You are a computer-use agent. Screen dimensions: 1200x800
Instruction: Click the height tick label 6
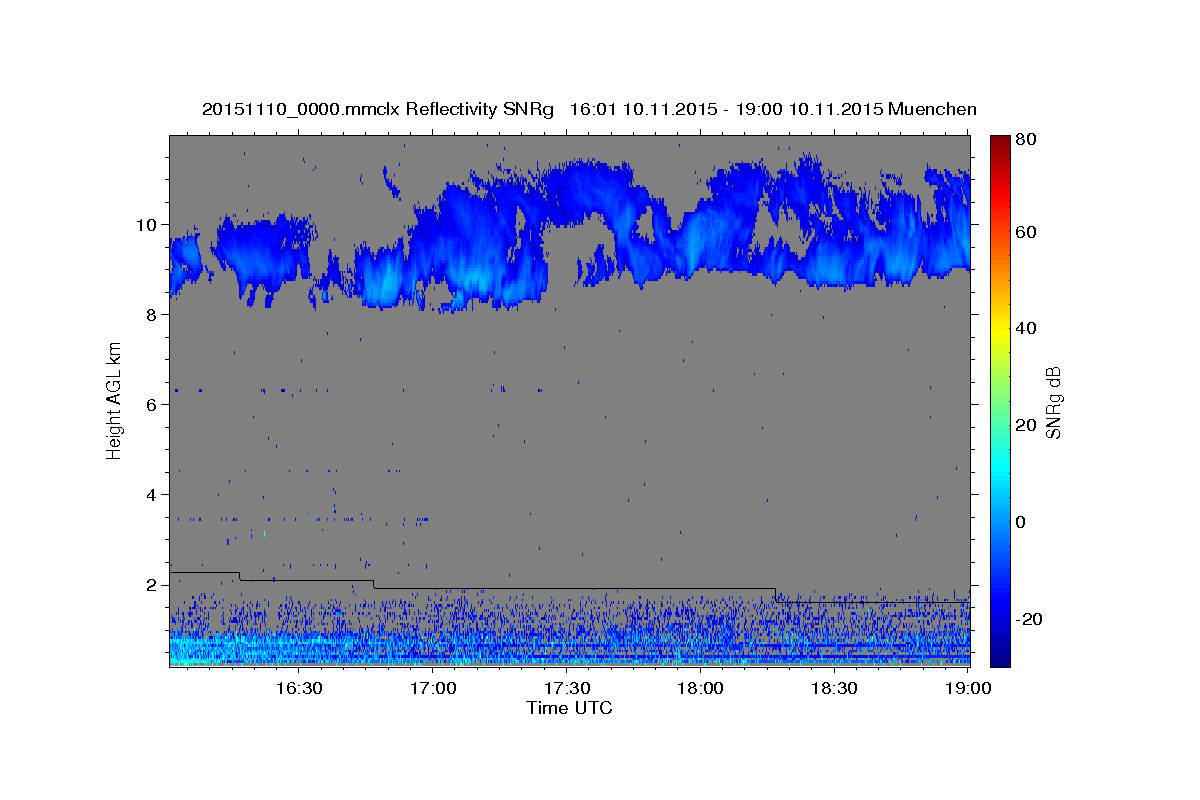pyautogui.click(x=151, y=404)
